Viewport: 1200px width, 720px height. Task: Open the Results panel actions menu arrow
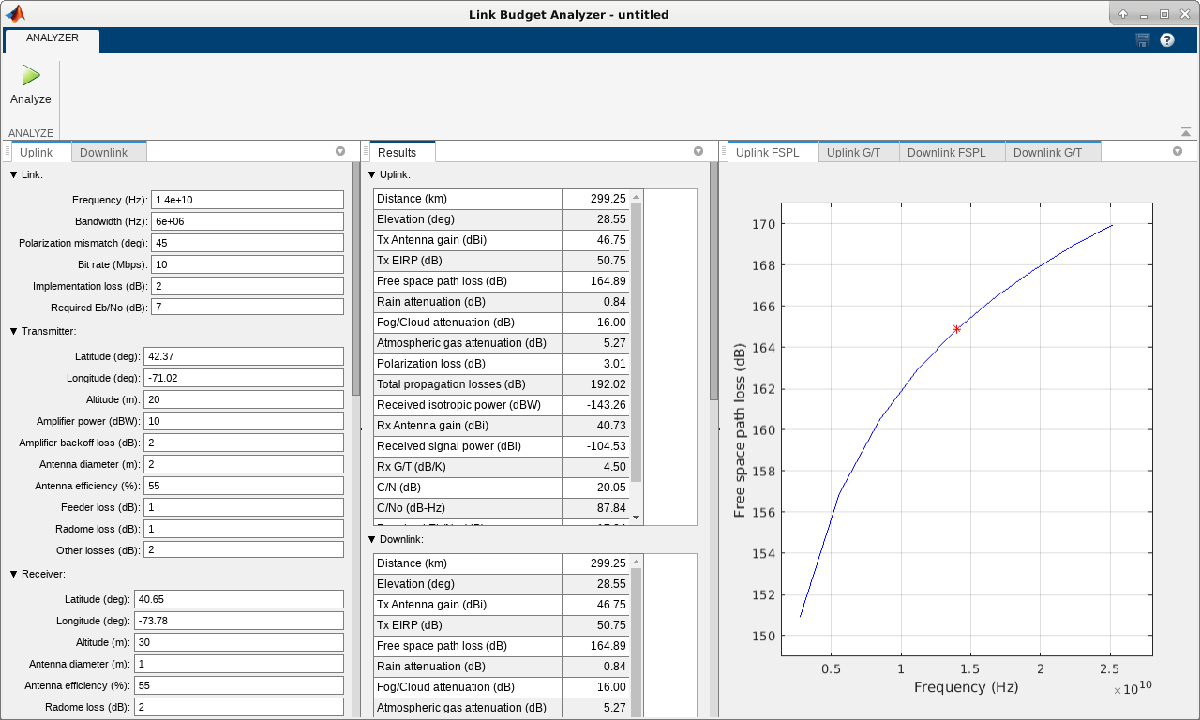point(698,152)
